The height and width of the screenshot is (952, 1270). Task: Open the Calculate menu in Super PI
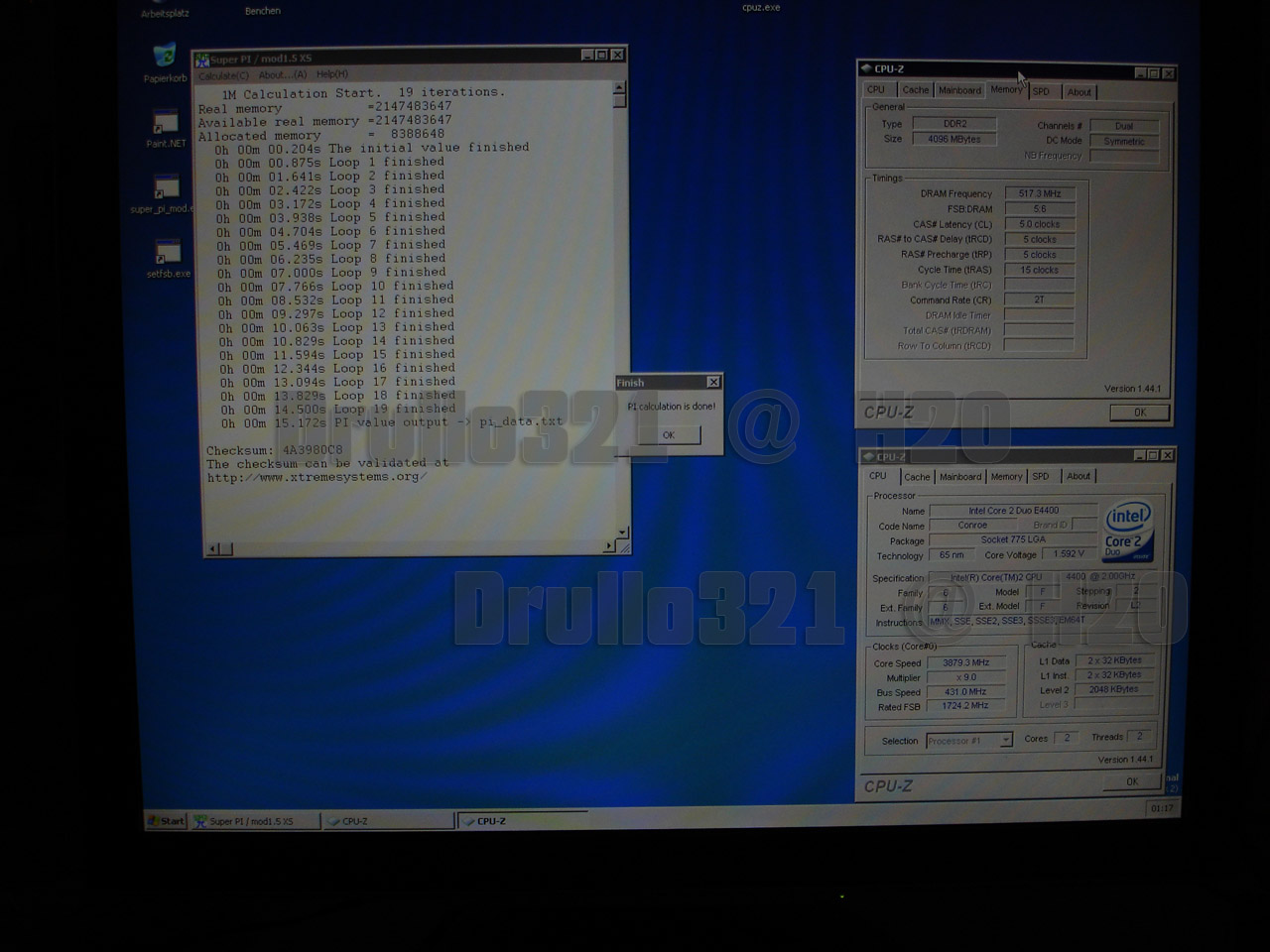[223, 75]
